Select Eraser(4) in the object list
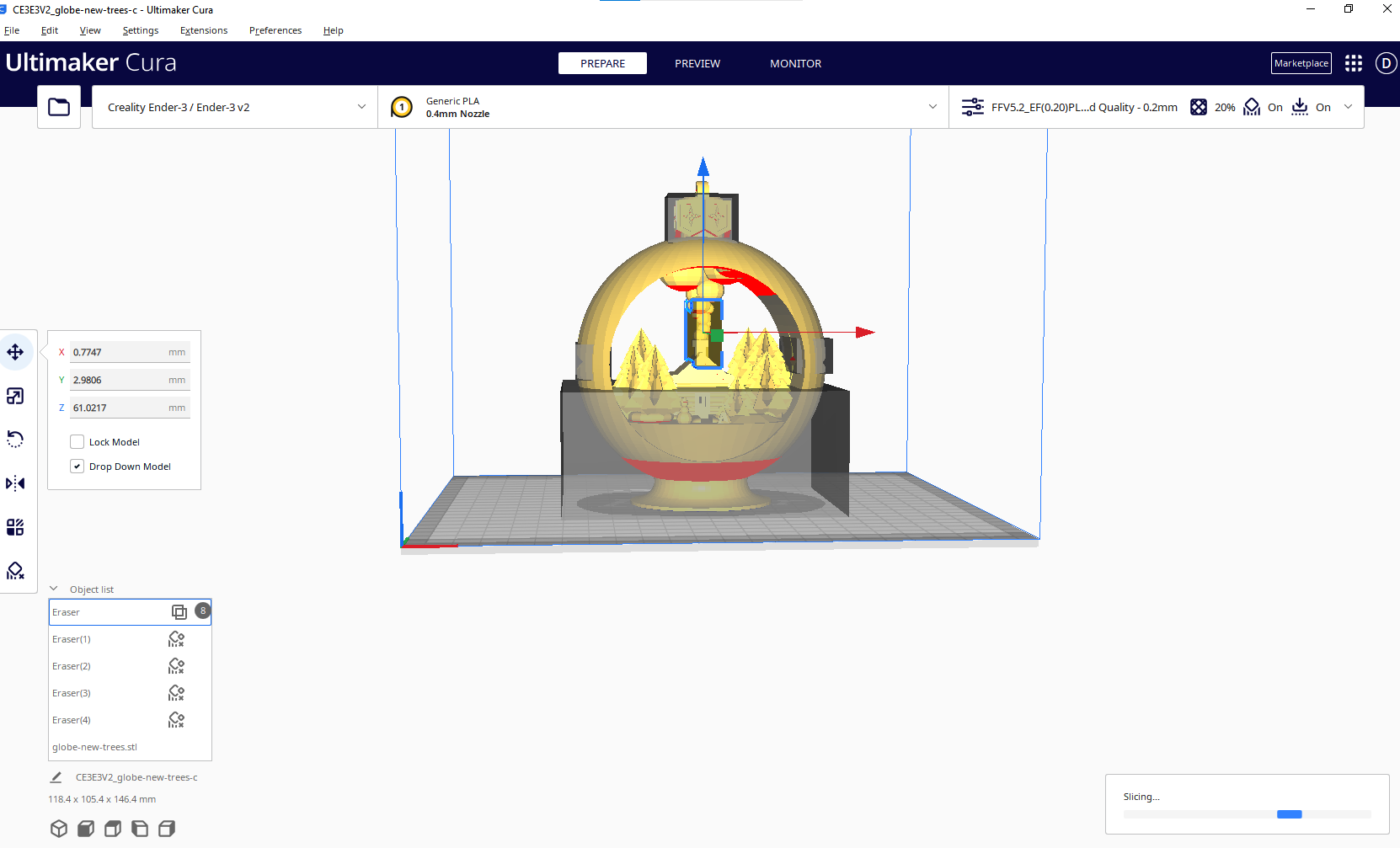This screenshot has height=848, width=1400. click(130, 720)
